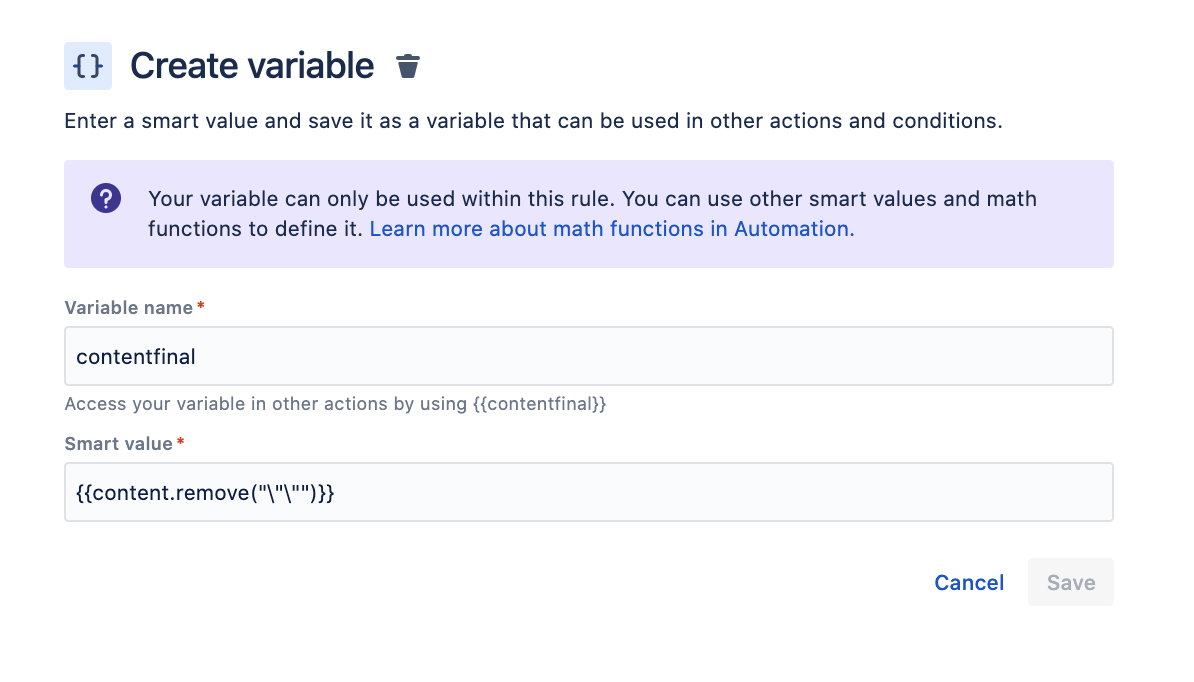
Task: Delete this component with the trash icon
Action: coord(408,67)
